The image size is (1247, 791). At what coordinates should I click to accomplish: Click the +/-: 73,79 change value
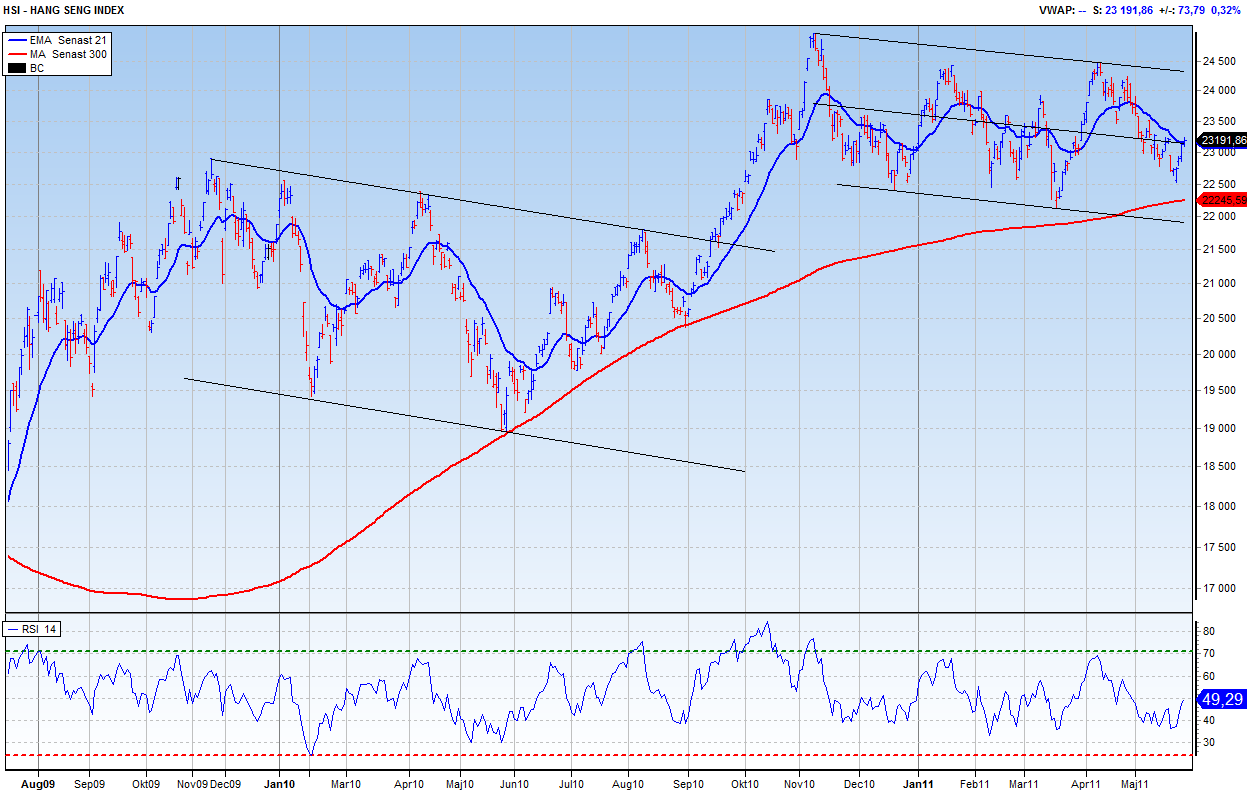tap(1182, 9)
